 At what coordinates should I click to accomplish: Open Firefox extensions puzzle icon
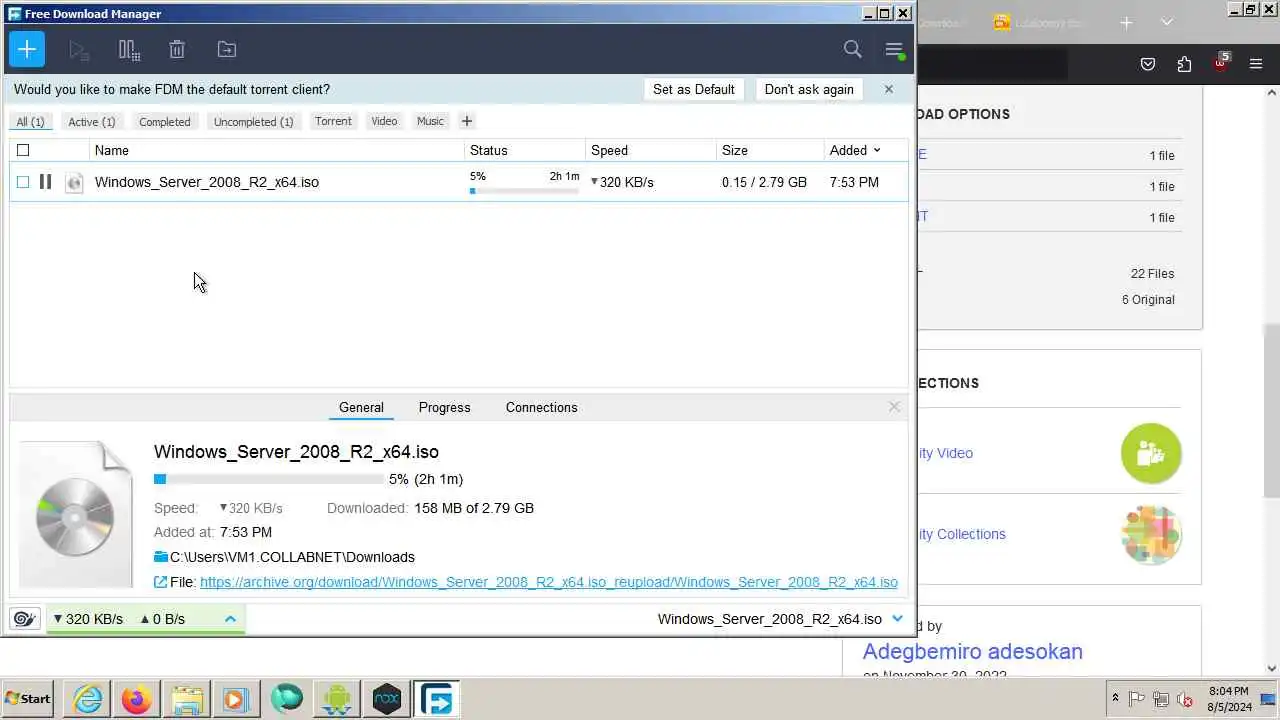[1184, 64]
